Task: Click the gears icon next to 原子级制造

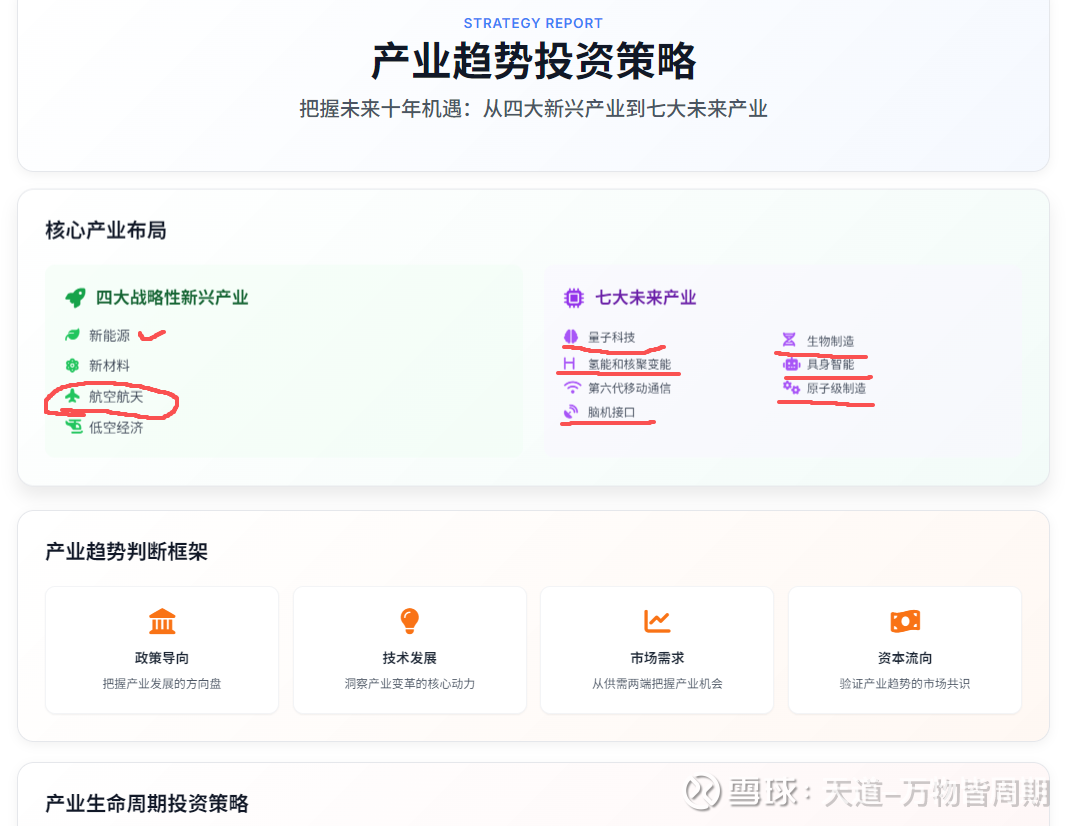Action: coord(791,388)
